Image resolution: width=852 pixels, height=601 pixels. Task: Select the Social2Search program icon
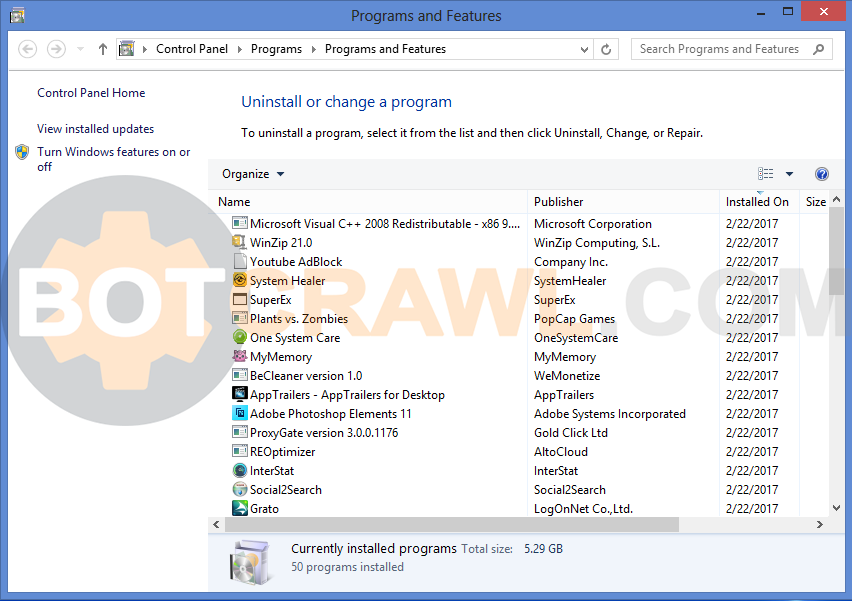pos(240,489)
